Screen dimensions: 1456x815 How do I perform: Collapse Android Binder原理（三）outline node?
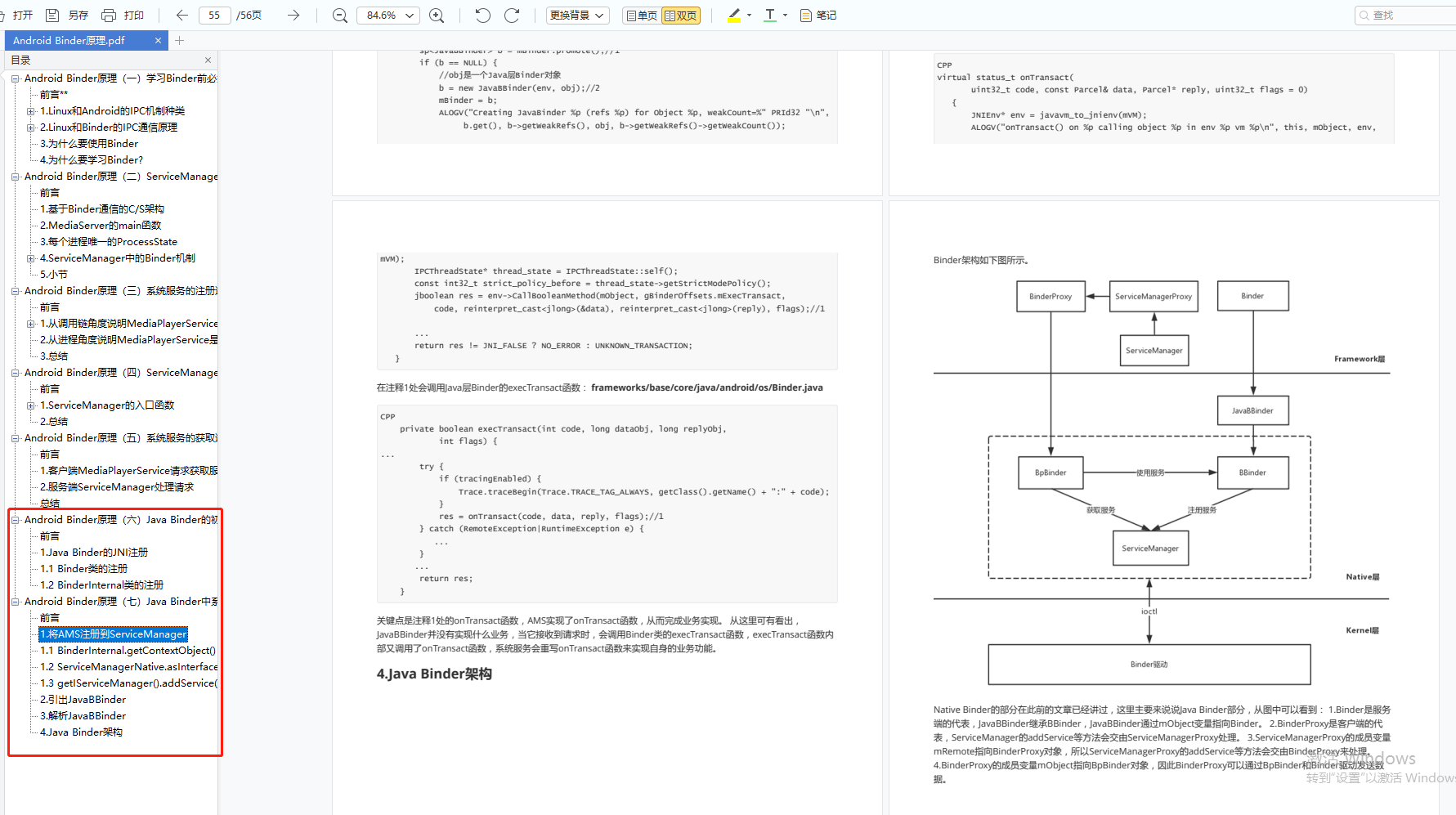[x=16, y=291]
